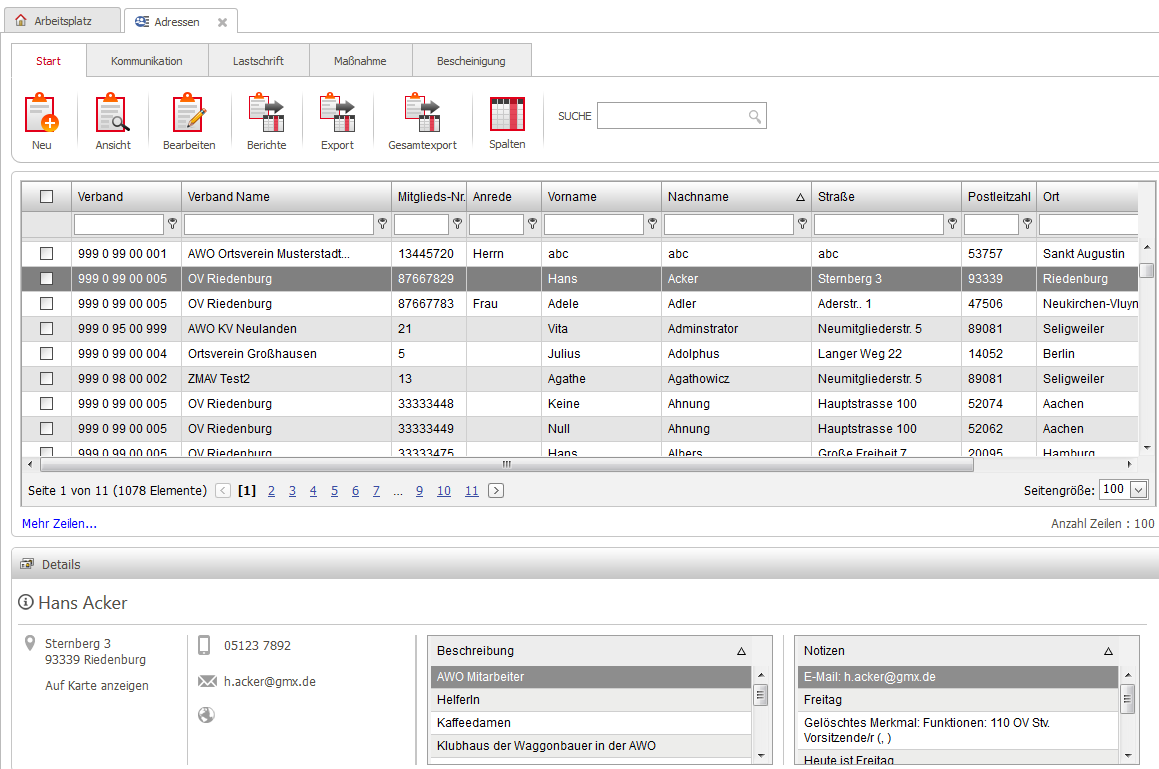This screenshot has height=769, width=1159.
Task: Click the Beschreibung list scroll down arrow
Action: pos(761,756)
